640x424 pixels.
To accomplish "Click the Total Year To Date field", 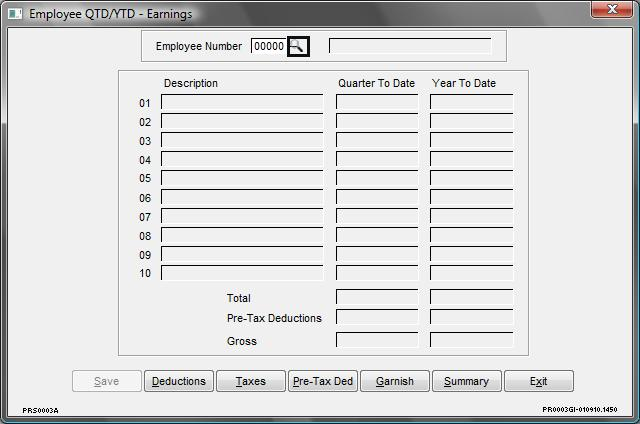I will point(471,297).
